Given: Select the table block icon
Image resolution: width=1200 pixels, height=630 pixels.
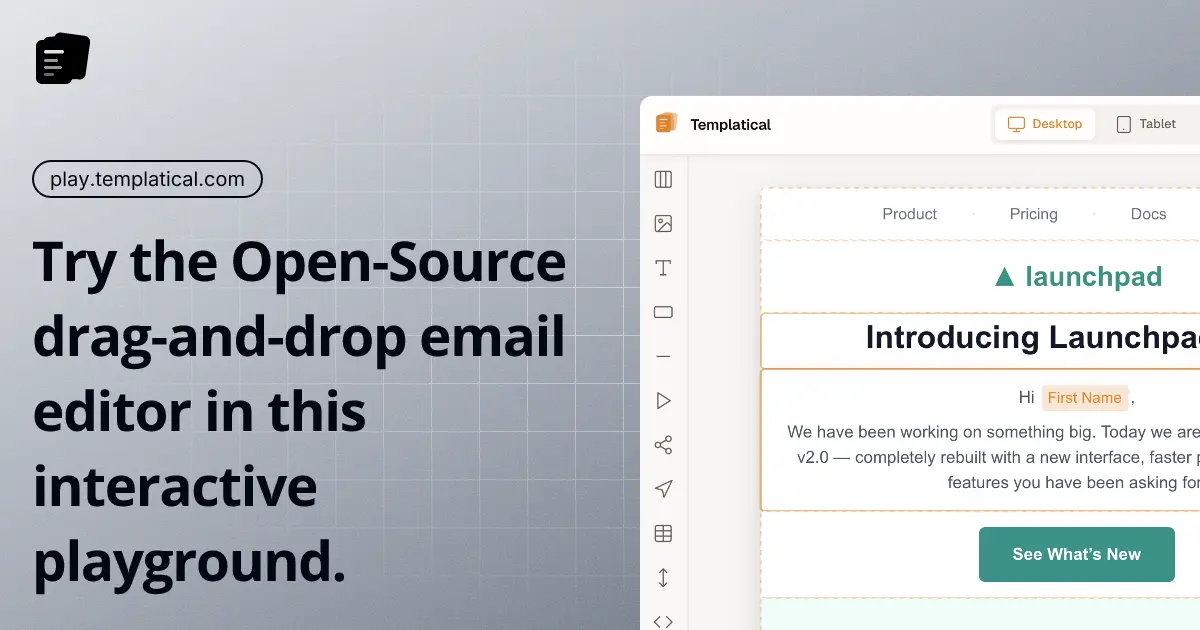Looking at the screenshot, I should click(x=663, y=533).
